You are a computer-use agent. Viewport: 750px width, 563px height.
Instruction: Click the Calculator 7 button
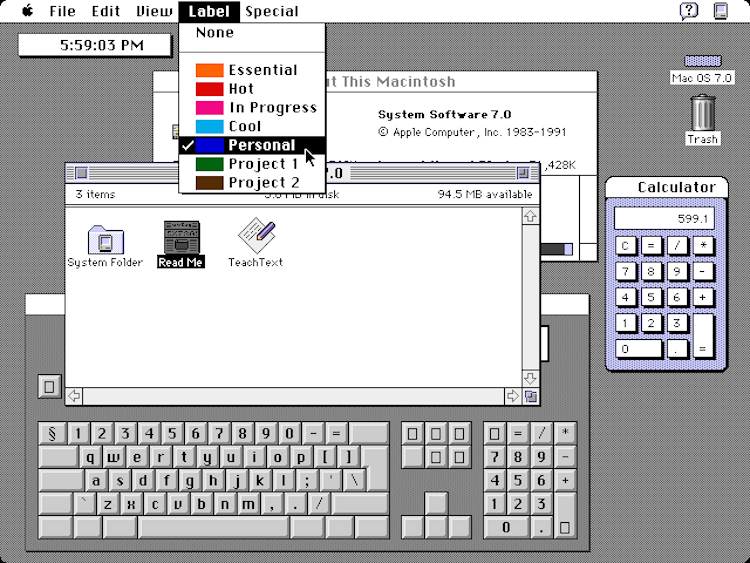pos(625,272)
